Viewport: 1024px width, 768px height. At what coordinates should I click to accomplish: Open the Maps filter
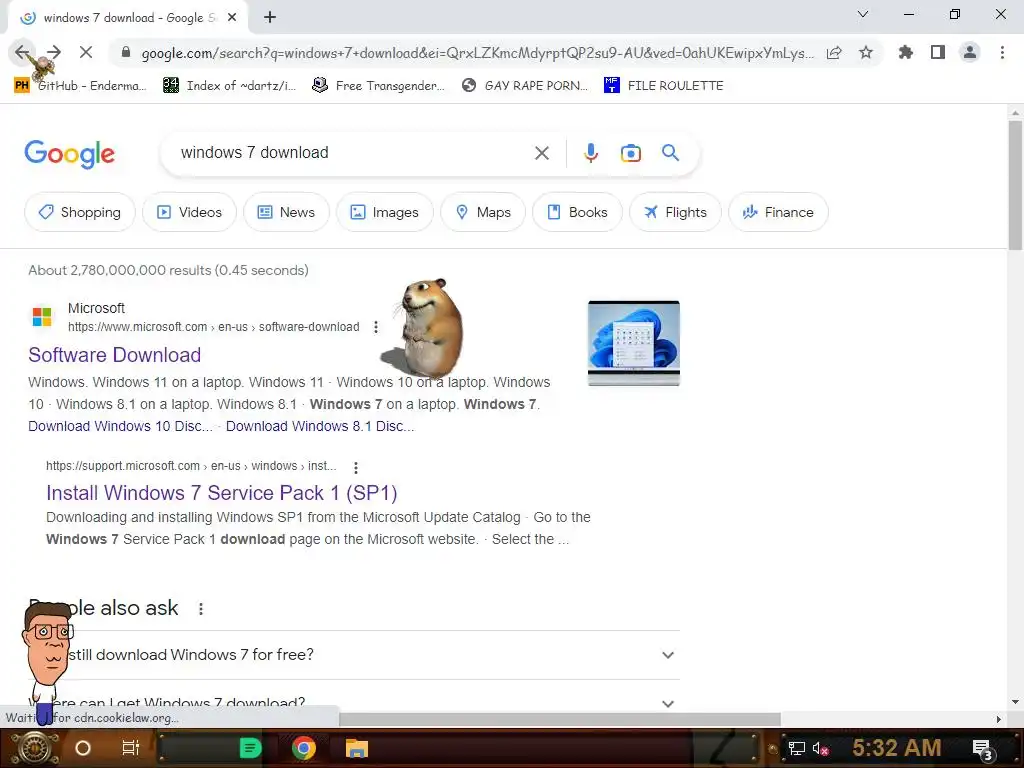(x=483, y=212)
